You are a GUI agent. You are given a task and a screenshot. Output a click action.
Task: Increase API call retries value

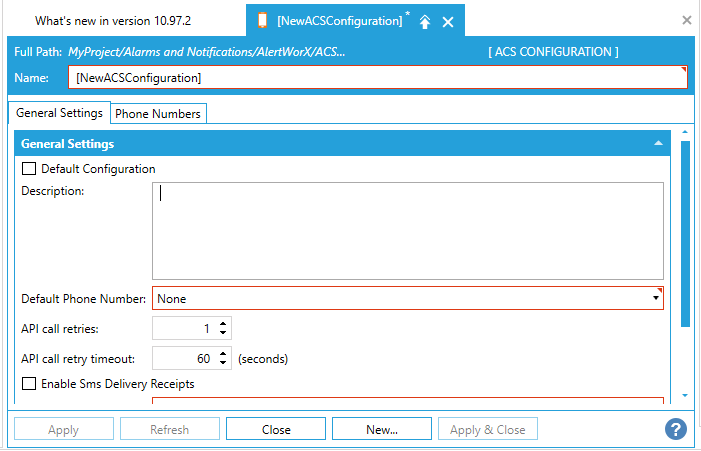click(x=223, y=323)
